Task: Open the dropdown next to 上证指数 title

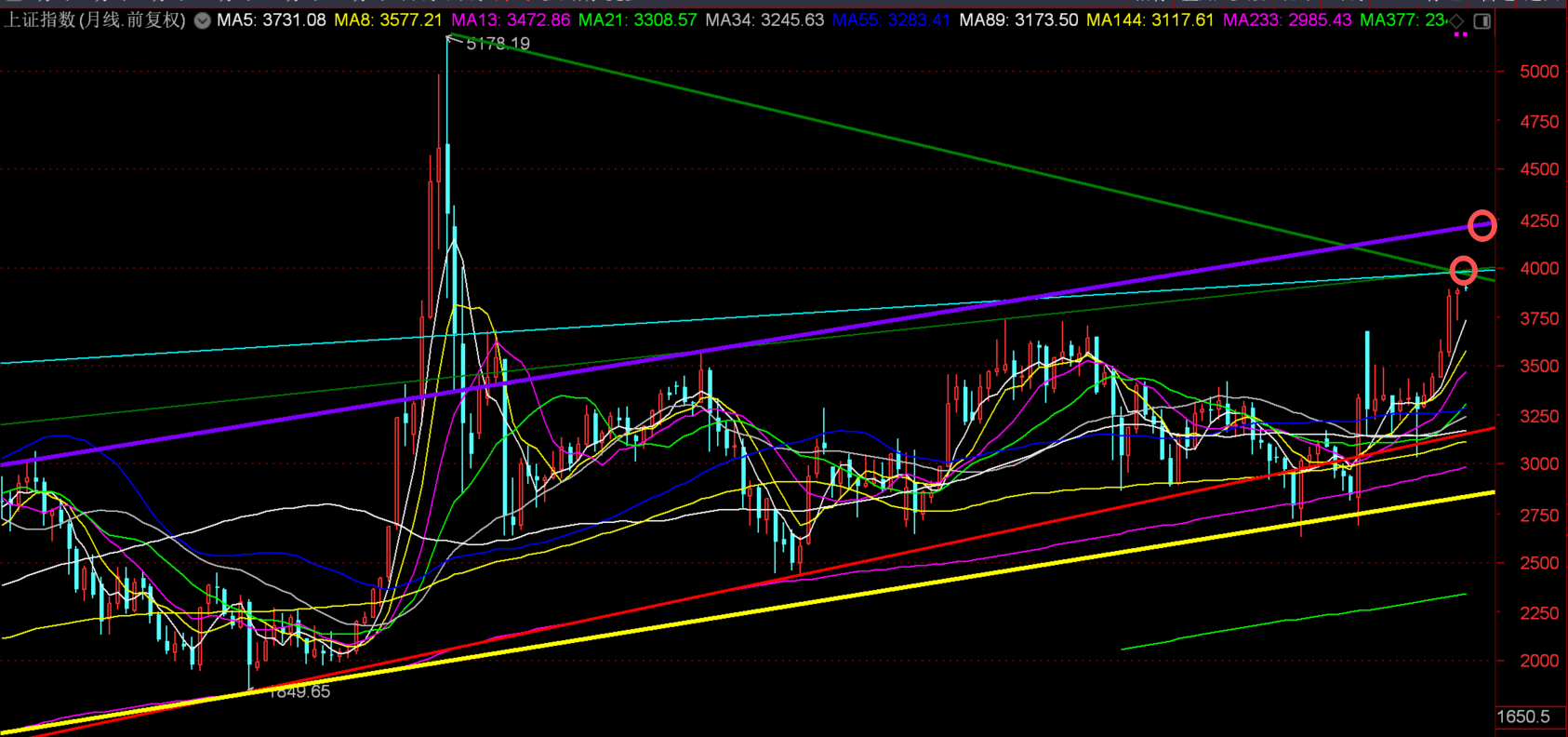Action: 202,20
